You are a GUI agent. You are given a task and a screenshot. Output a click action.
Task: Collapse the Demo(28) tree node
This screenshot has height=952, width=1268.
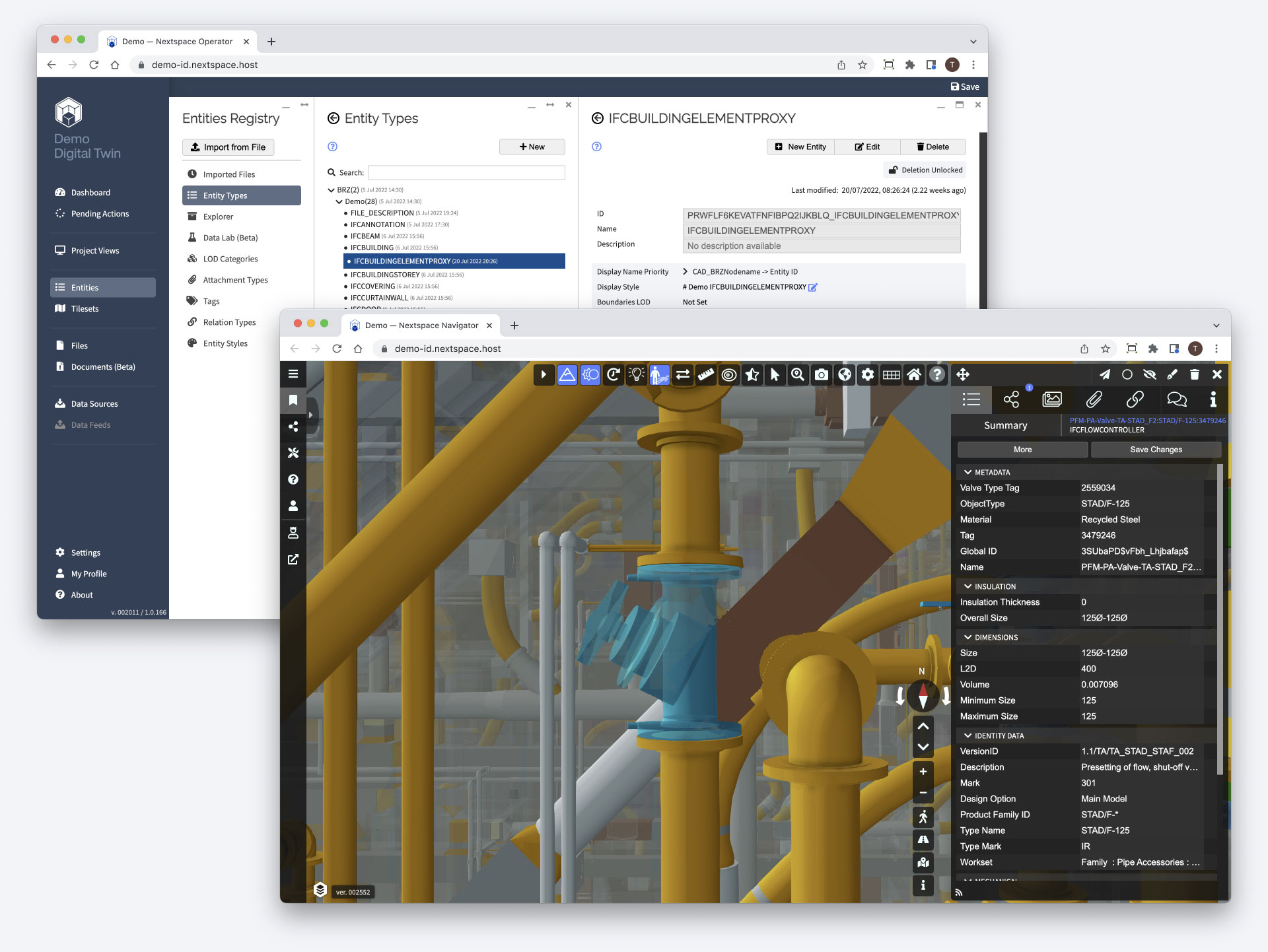point(339,202)
